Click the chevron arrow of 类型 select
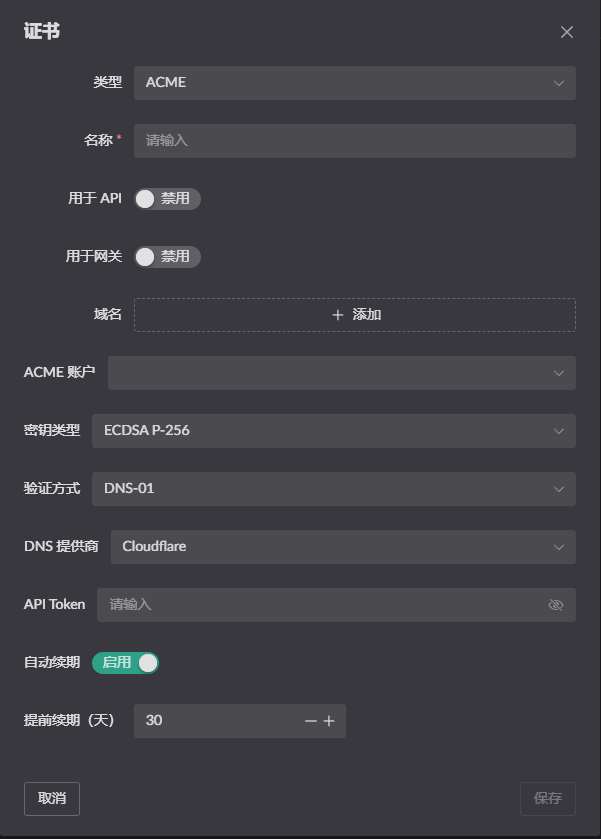 coord(559,83)
